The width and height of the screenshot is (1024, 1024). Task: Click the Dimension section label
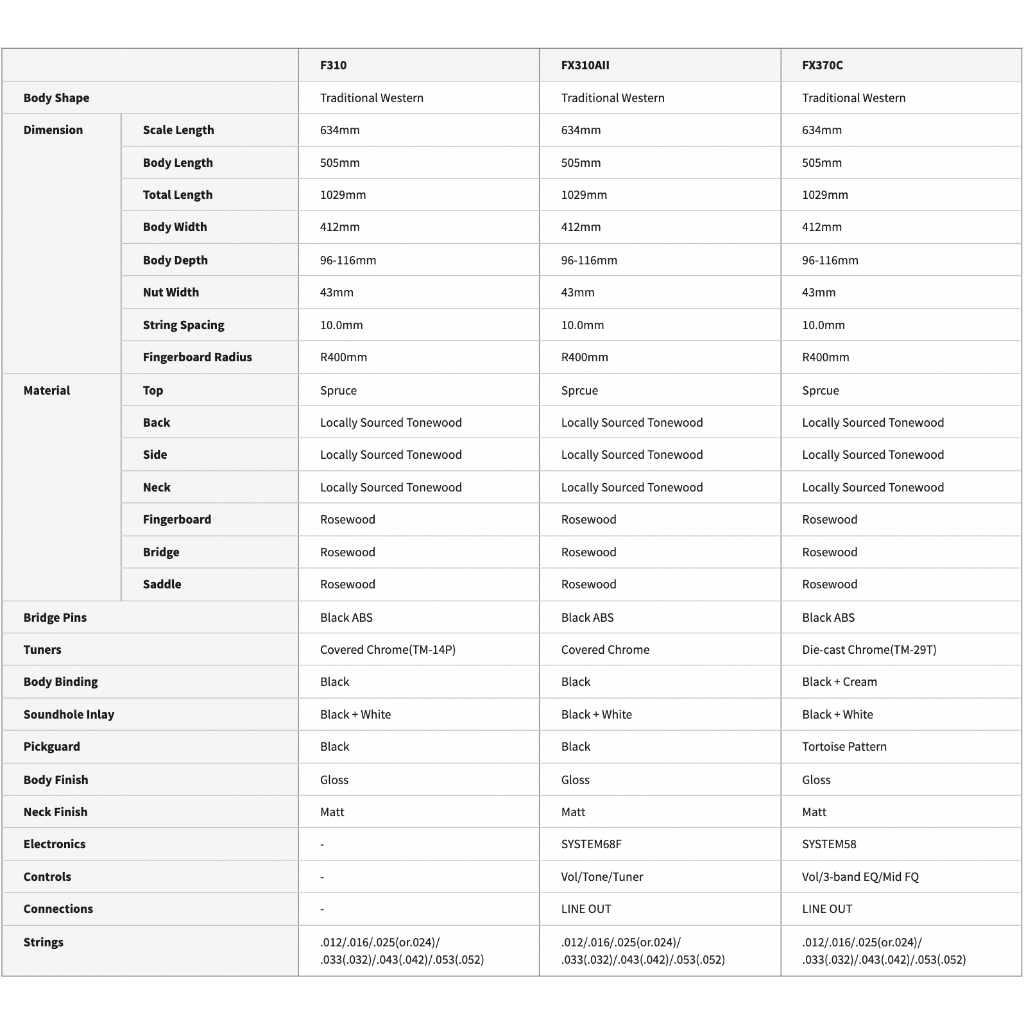coord(53,130)
